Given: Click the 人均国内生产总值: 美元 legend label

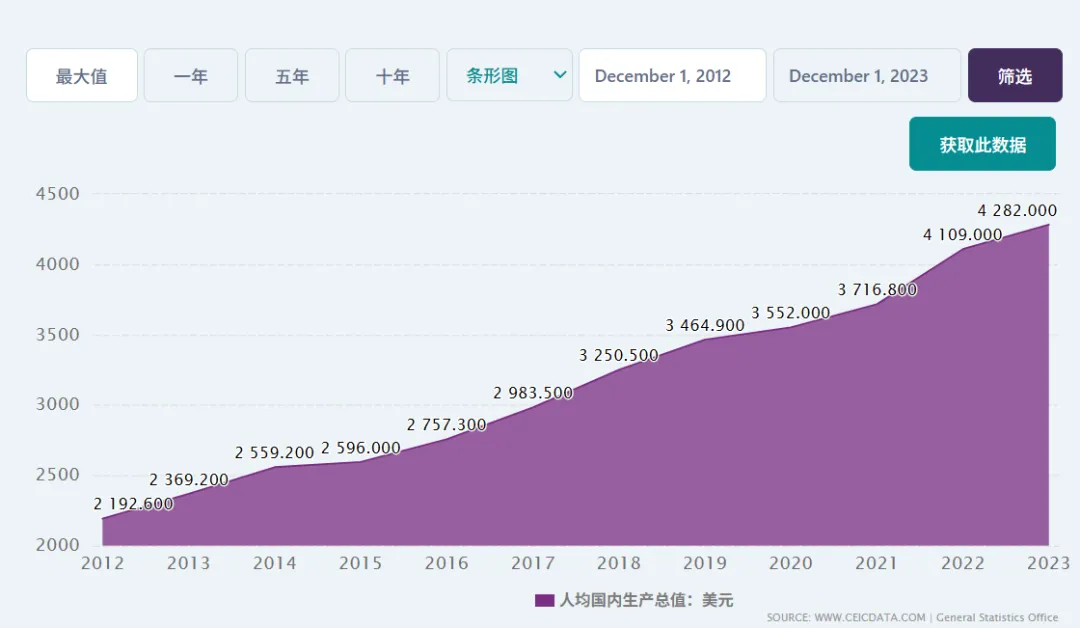Looking at the screenshot, I should tap(646, 600).
